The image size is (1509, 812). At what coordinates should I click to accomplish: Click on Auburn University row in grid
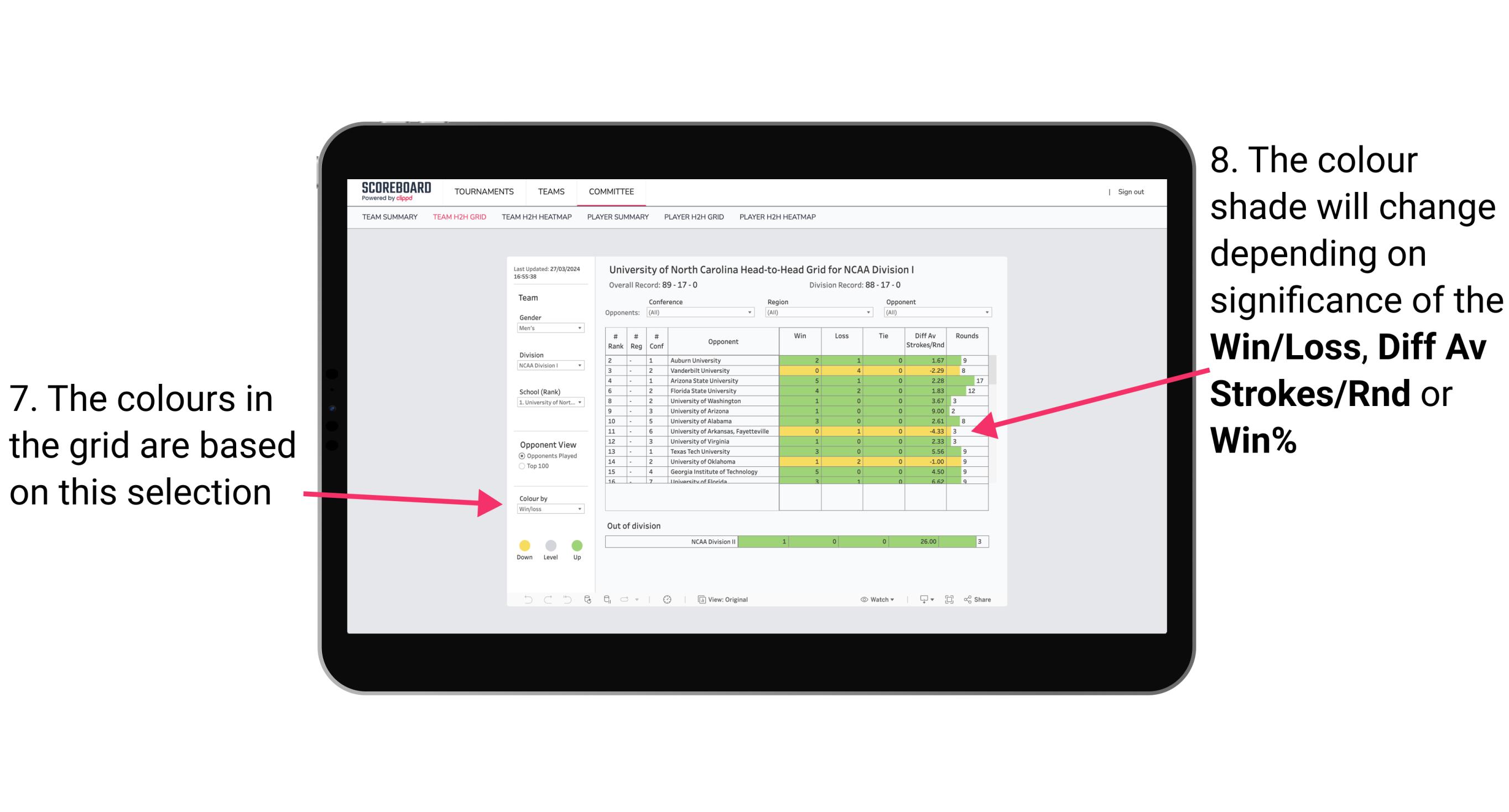coord(720,358)
